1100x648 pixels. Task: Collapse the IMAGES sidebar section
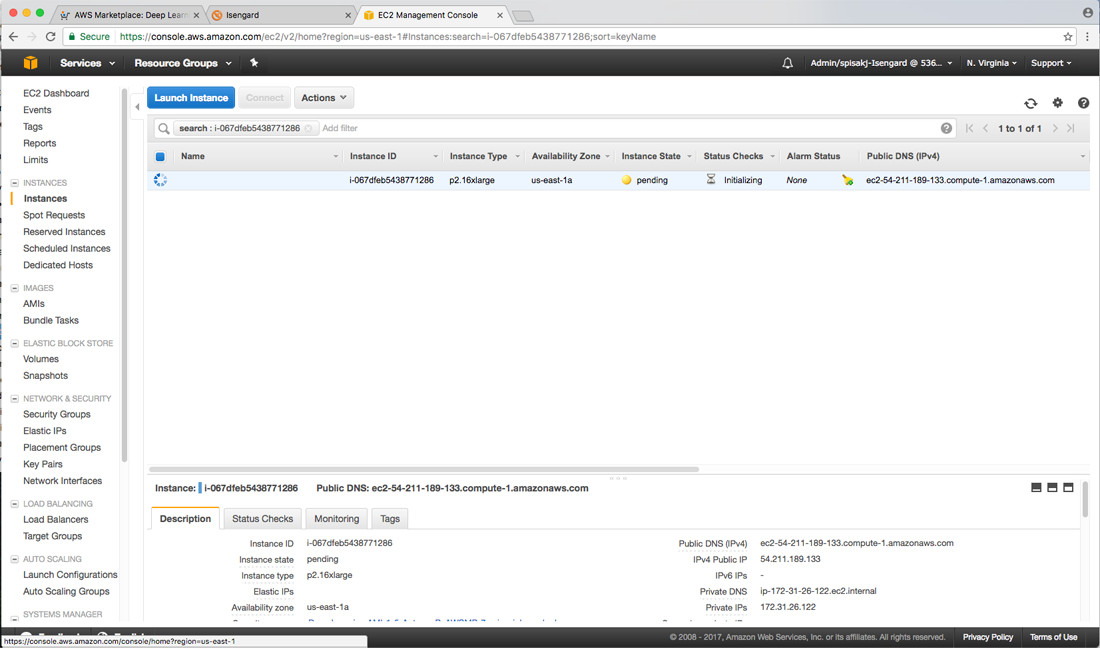(x=15, y=288)
